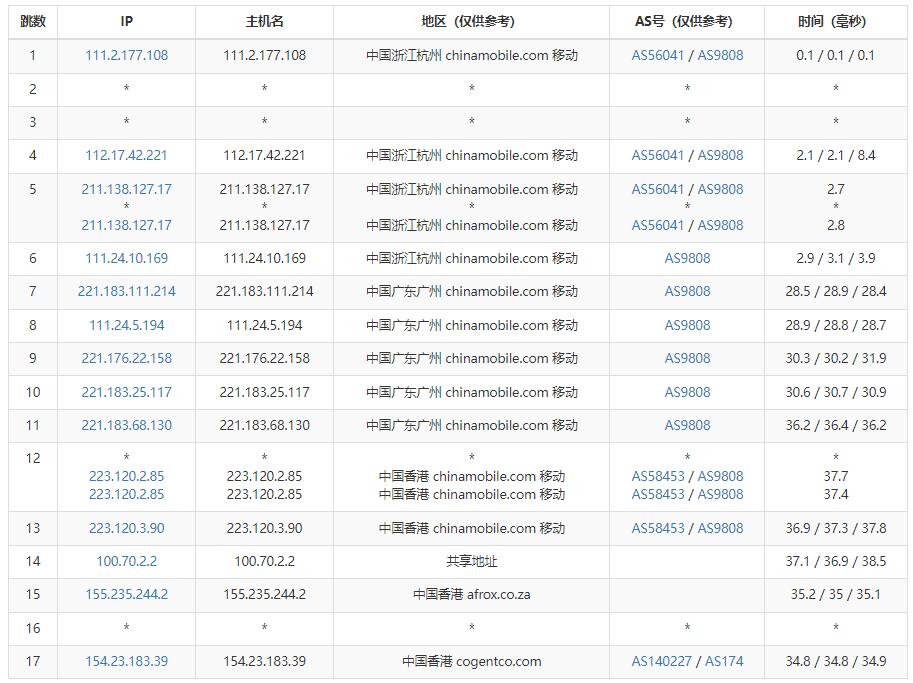The image size is (913, 683).
Task: Follow the AS9808 link in hop 7 row
Action: click(687, 291)
